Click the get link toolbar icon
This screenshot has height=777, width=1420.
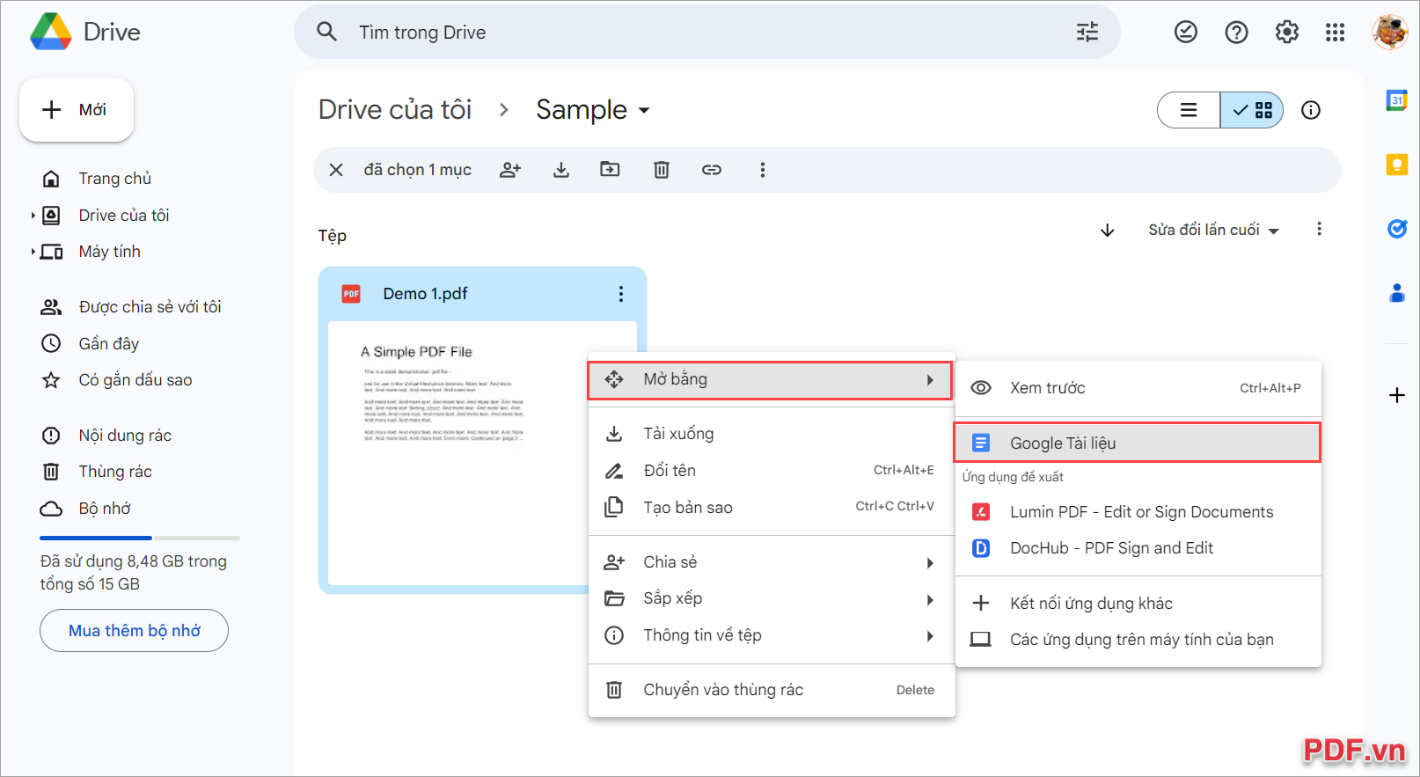tap(711, 170)
